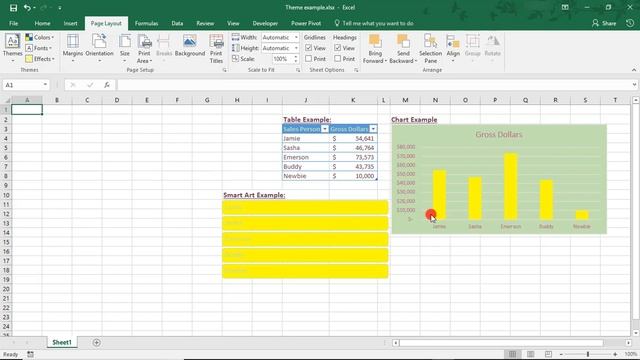Toggle Gridlines View checkbox

pyautogui.click(x=309, y=48)
